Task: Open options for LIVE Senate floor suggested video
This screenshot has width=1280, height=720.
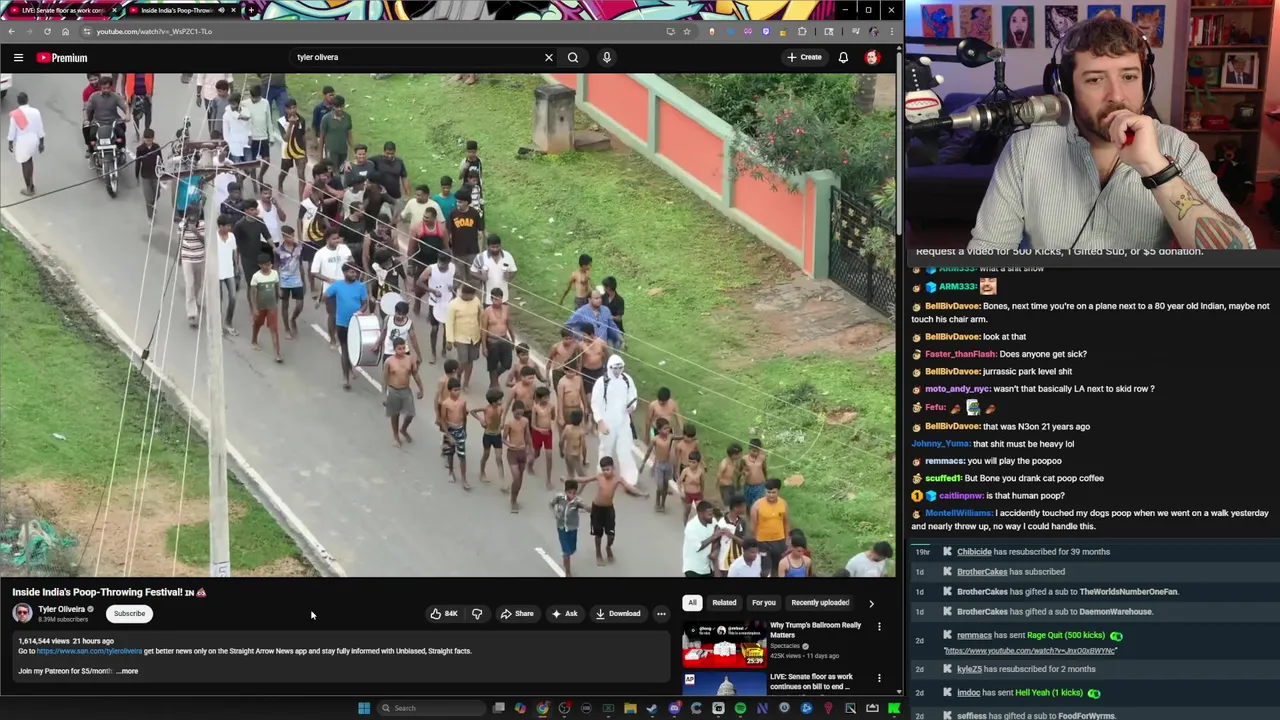Action: pos(879,678)
